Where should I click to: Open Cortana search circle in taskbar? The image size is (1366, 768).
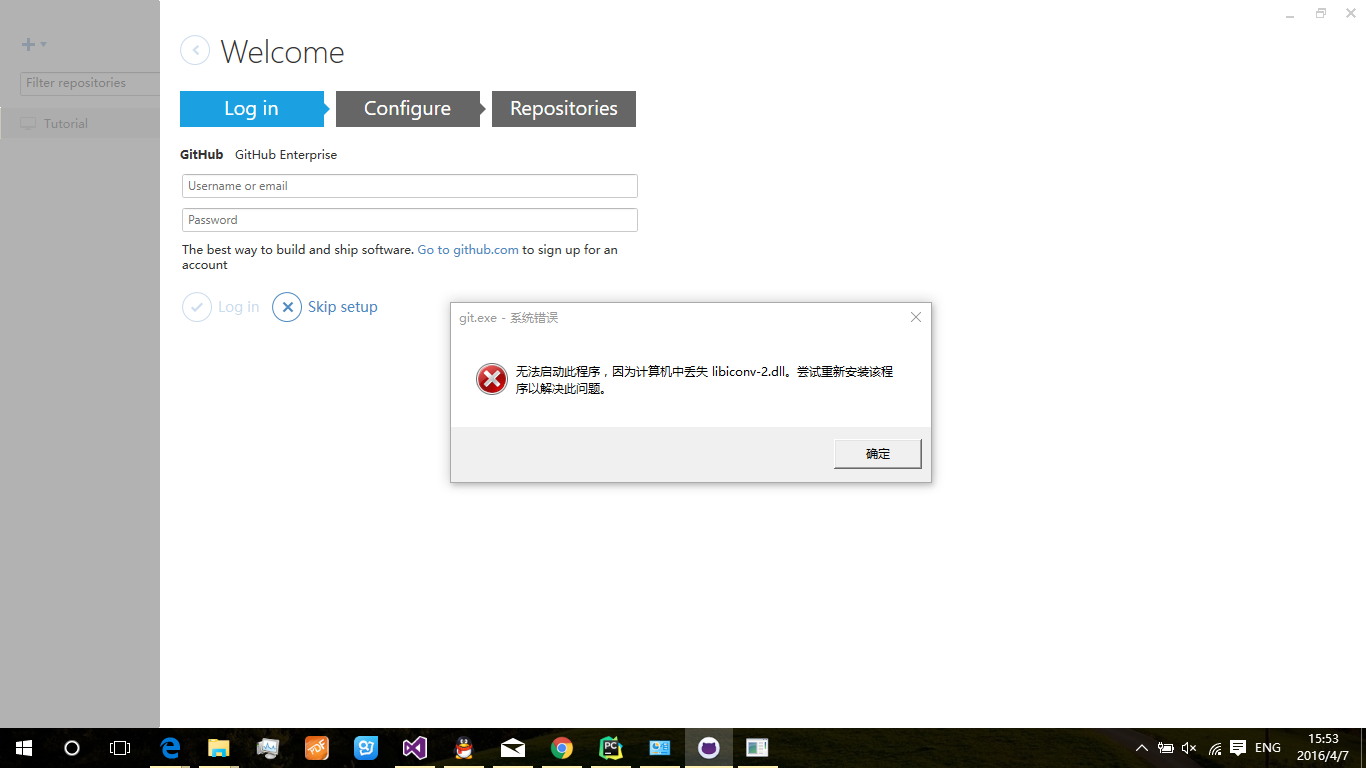[72, 748]
